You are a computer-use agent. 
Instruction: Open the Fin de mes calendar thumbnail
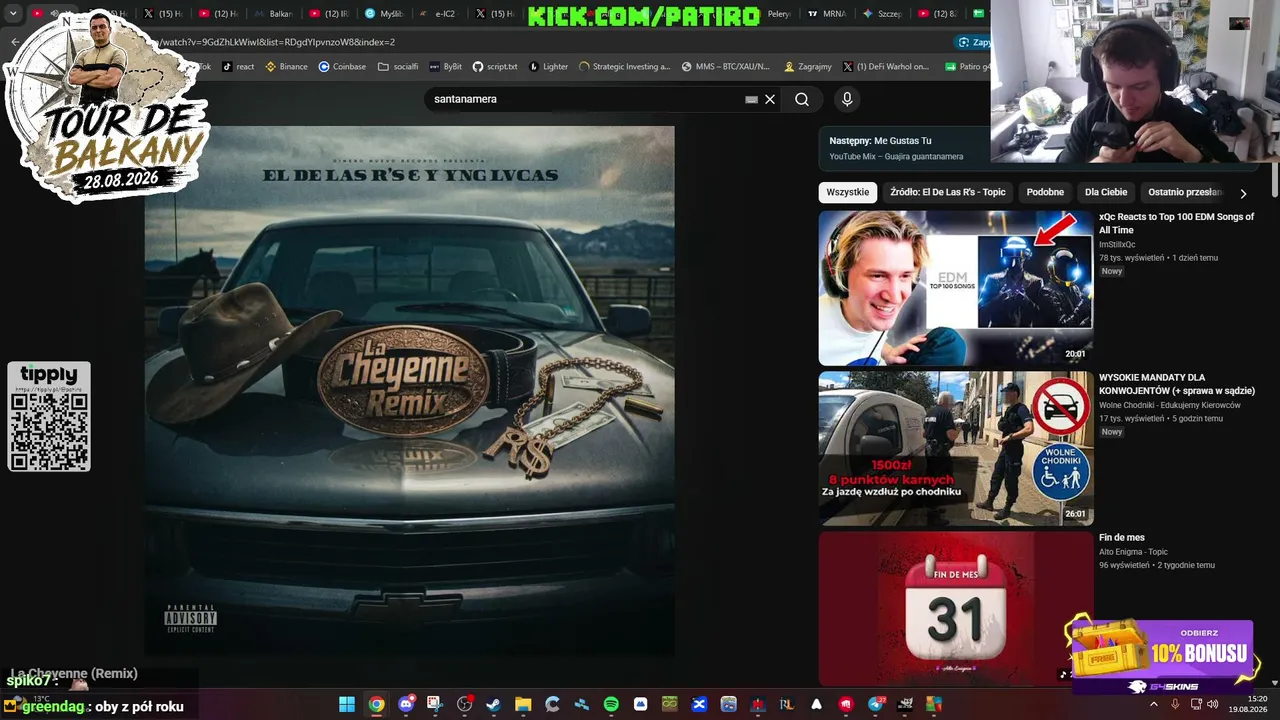coord(956,608)
